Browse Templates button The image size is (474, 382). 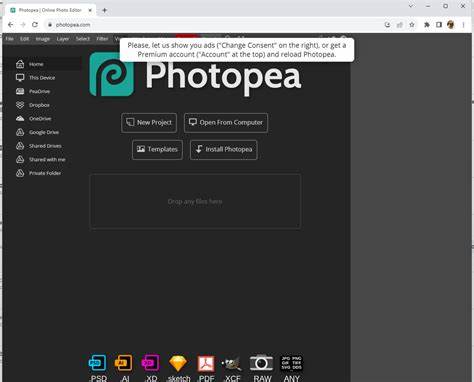(x=157, y=150)
